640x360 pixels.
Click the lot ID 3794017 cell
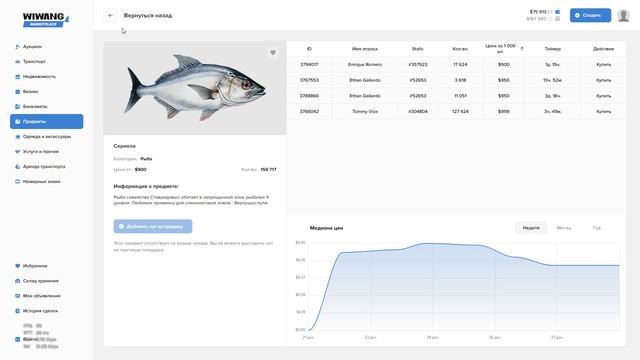pyautogui.click(x=309, y=64)
